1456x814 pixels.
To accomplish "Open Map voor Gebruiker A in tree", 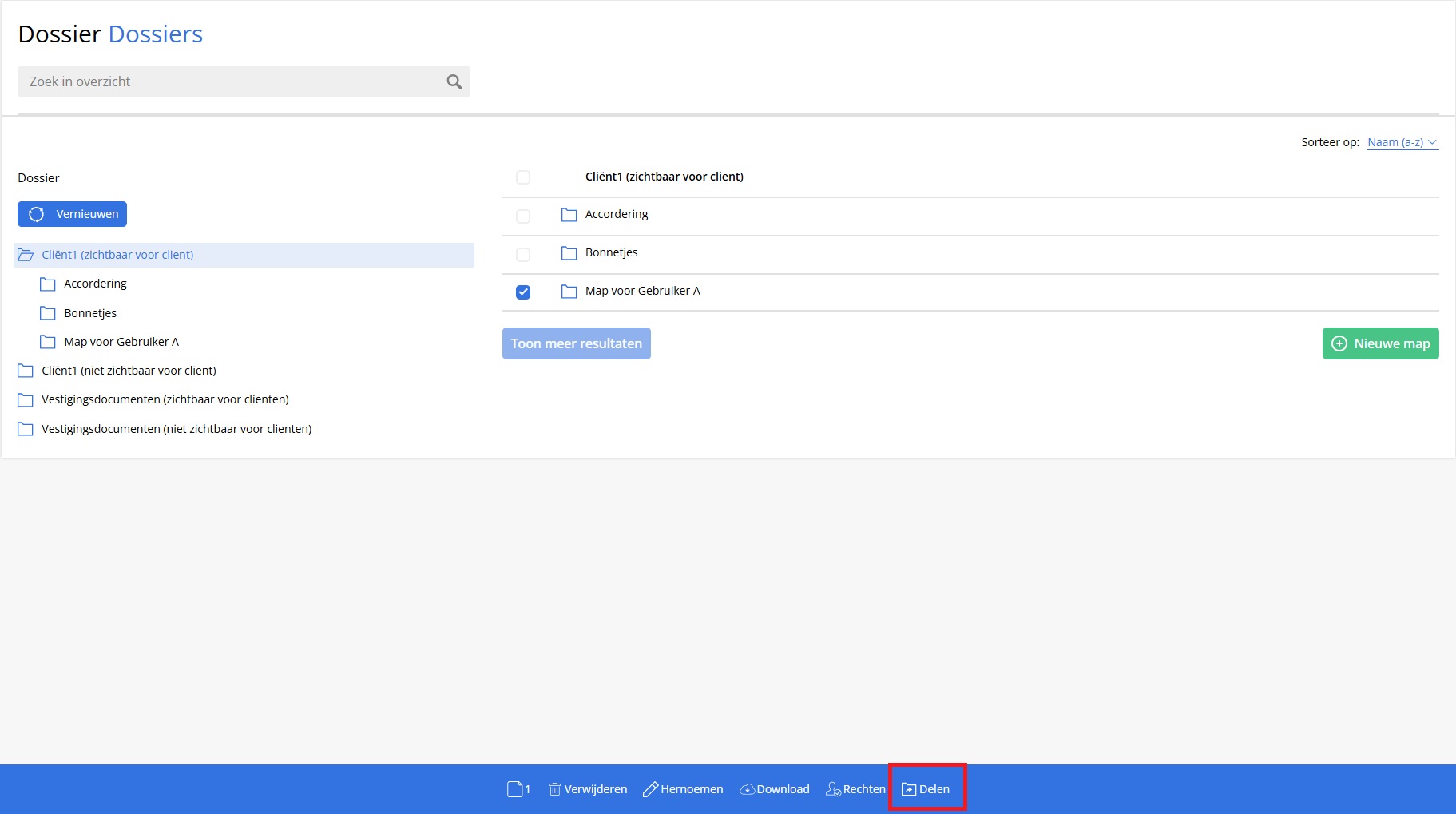I will click(121, 342).
